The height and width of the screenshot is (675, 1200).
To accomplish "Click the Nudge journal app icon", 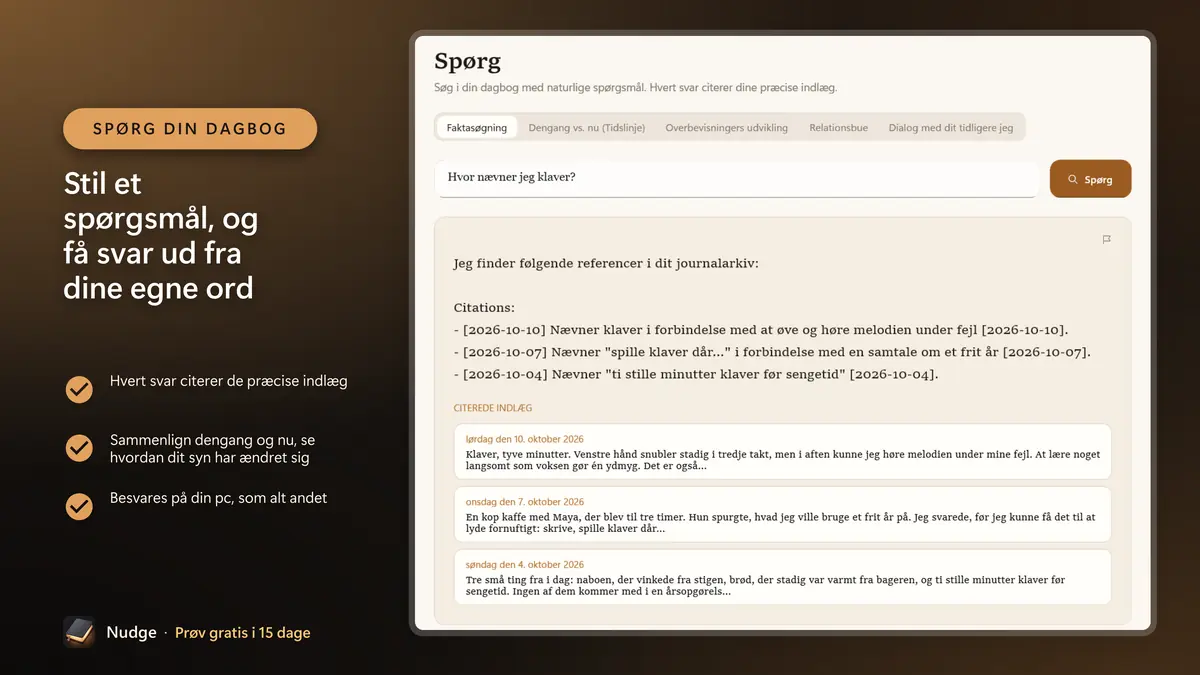I will [79, 632].
